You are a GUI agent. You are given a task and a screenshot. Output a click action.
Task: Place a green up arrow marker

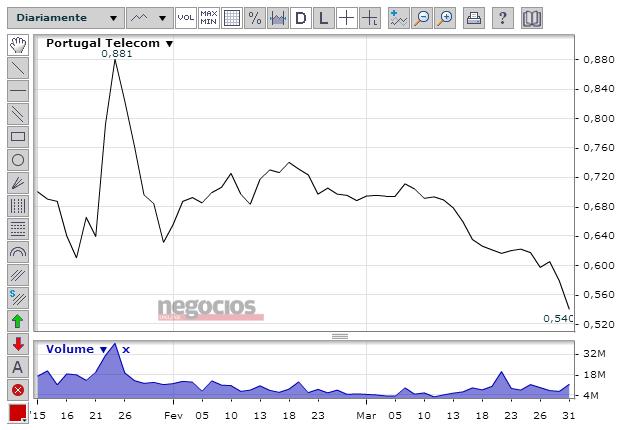(18, 321)
